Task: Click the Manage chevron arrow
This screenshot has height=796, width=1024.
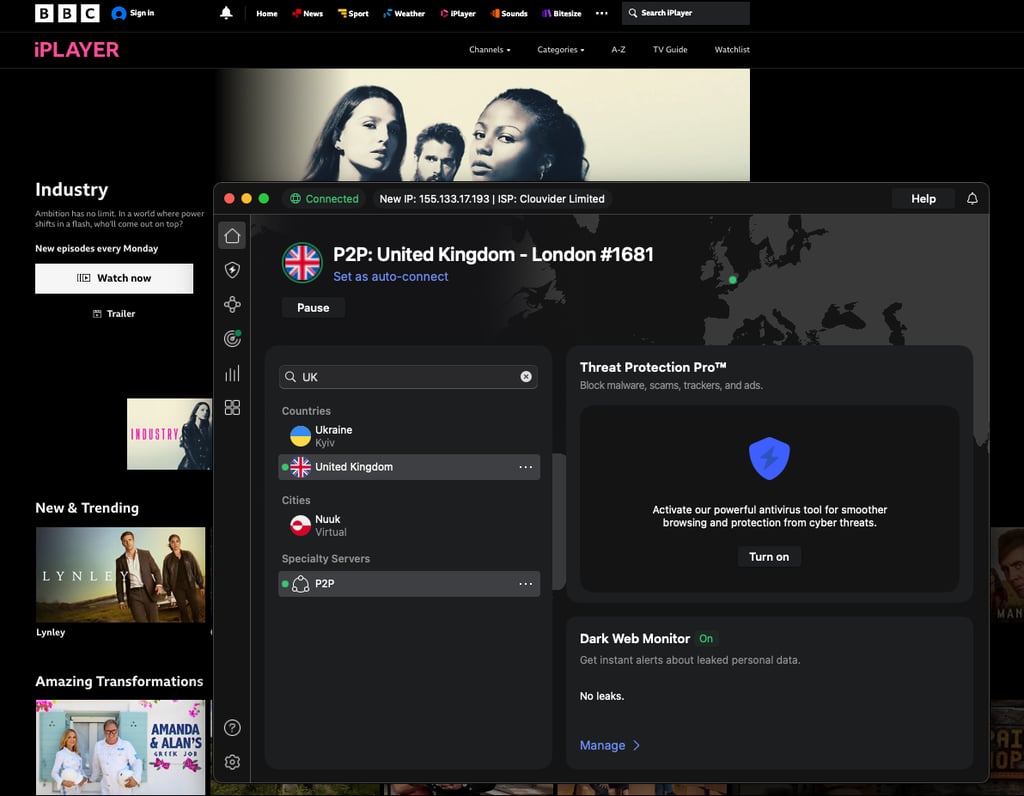Action: click(637, 745)
